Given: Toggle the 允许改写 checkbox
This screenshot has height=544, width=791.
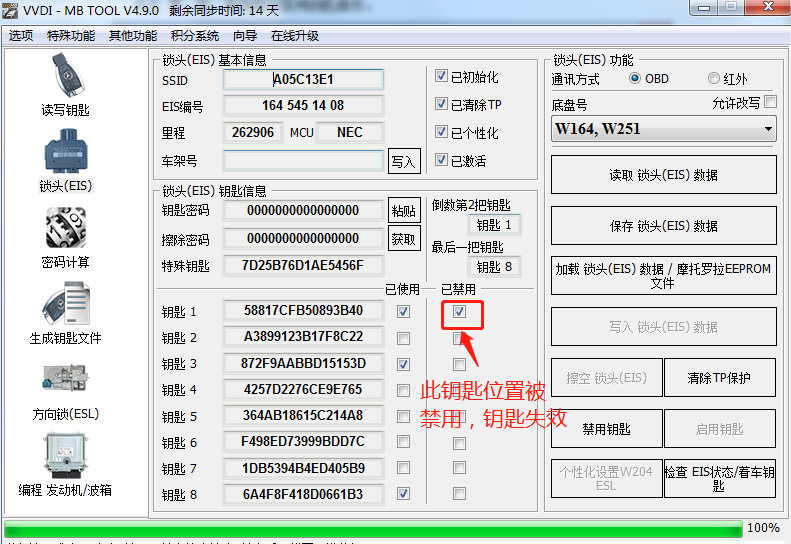Looking at the screenshot, I should point(770,102).
